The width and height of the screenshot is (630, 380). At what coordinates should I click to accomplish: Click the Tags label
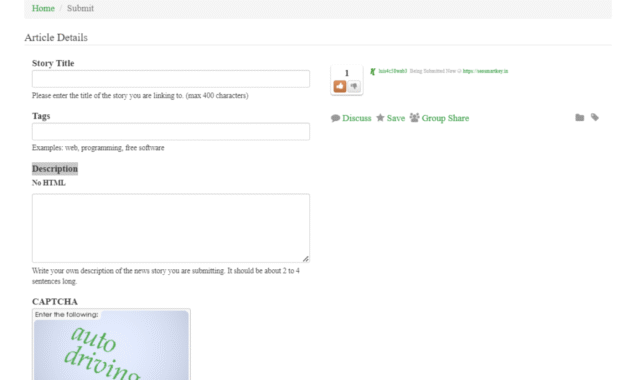(41, 116)
